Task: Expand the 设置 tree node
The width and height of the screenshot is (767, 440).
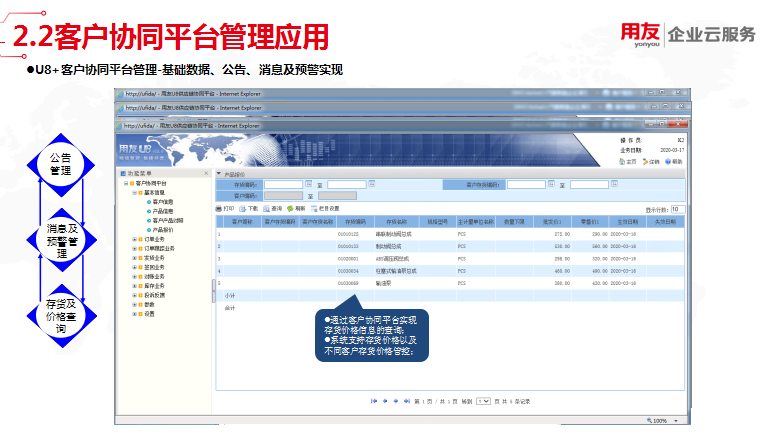Action: tap(135, 314)
